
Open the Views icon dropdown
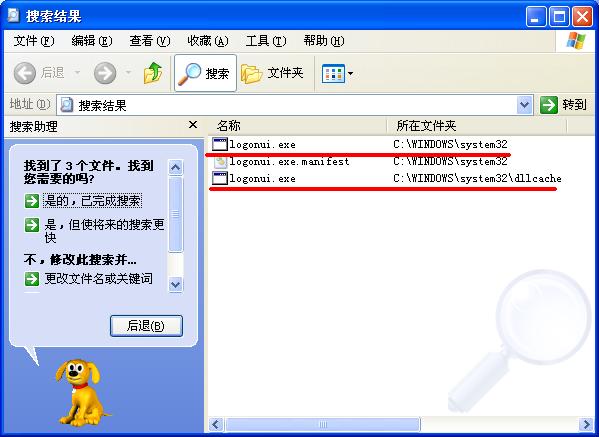point(337,73)
